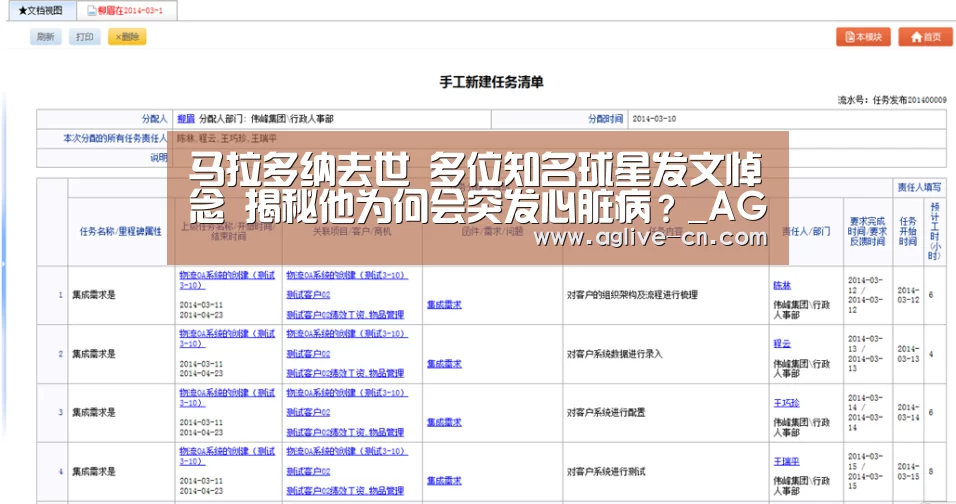Click the serial number 任务发布201400009
The width and height of the screenshot is (956, 504).
tap(910, 100)
